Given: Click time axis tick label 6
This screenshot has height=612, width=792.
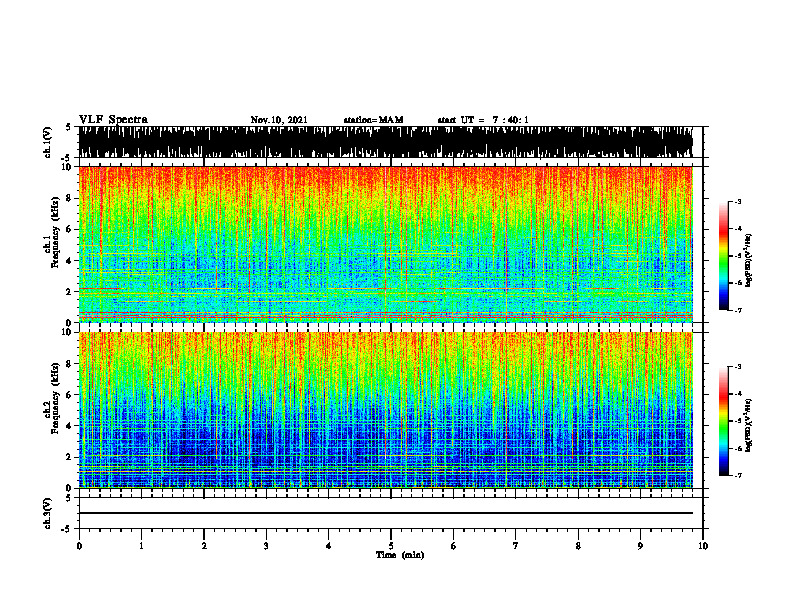Looking at the screenshot, I should point(453,546).
